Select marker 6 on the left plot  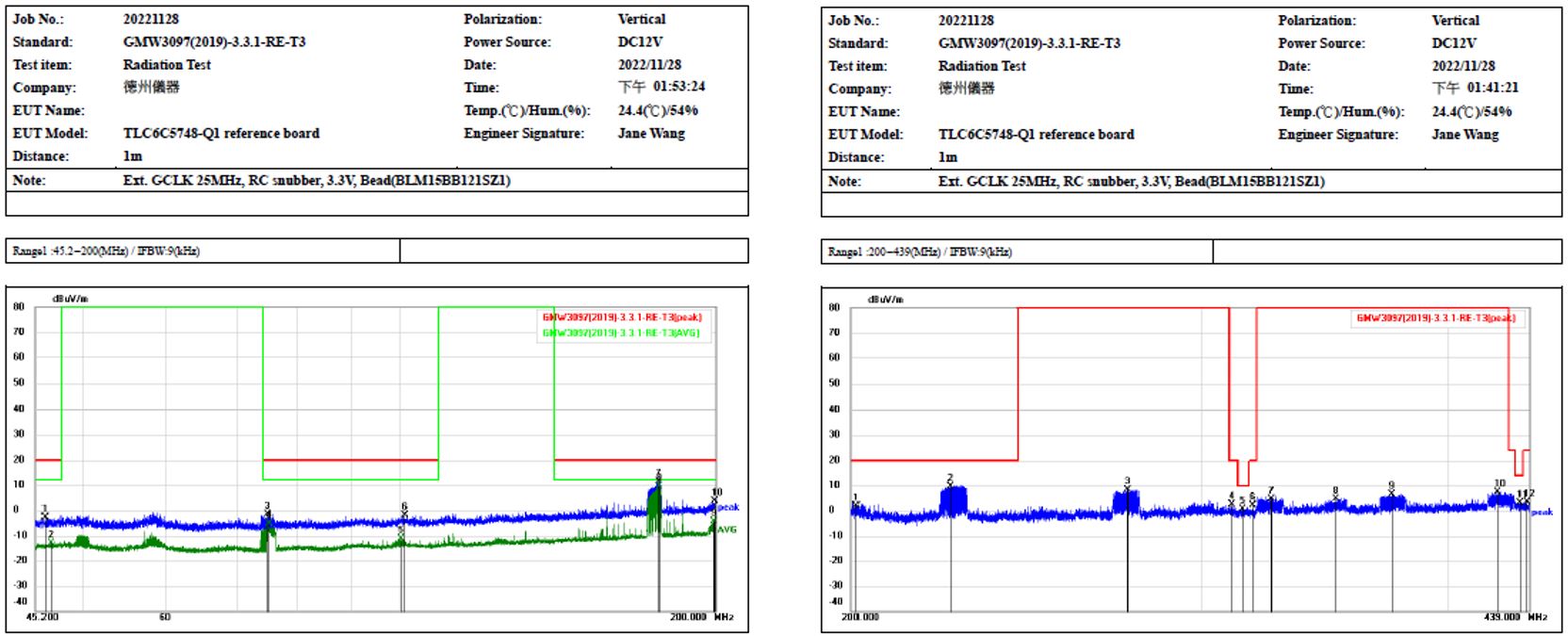tap(404, 508)
